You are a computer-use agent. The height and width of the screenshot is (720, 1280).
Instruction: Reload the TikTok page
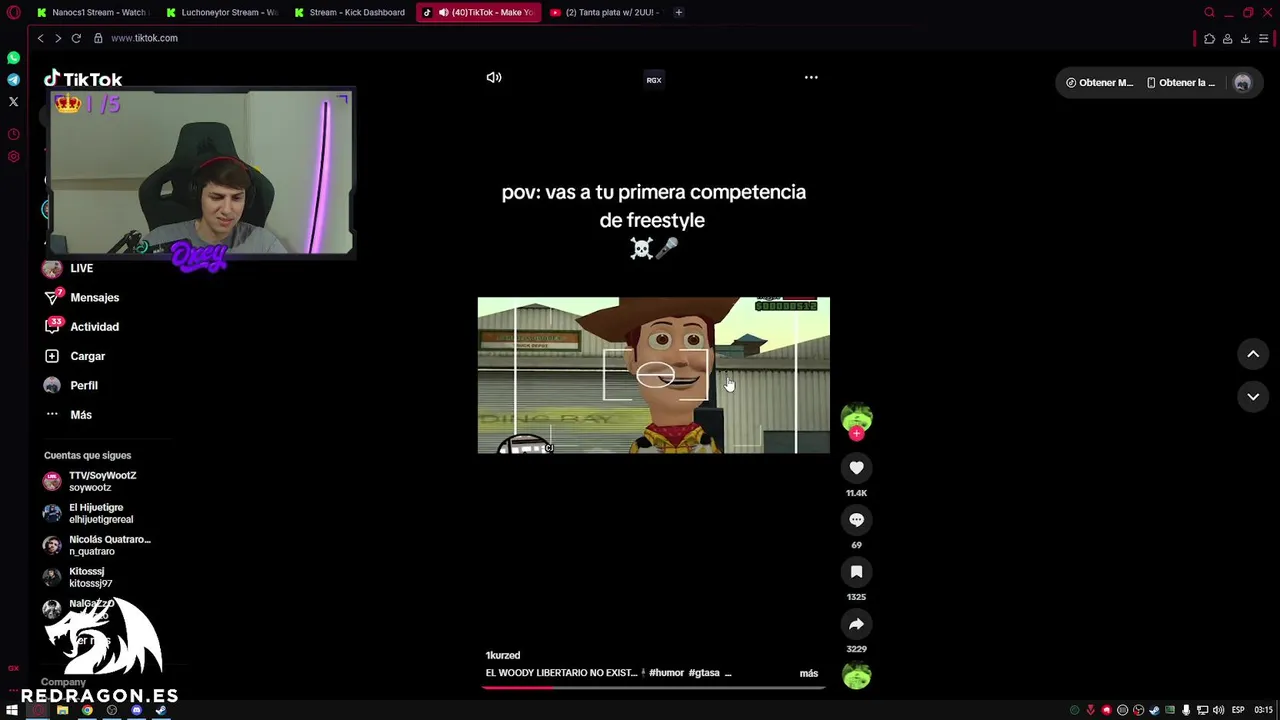click(x=76, y=38)
